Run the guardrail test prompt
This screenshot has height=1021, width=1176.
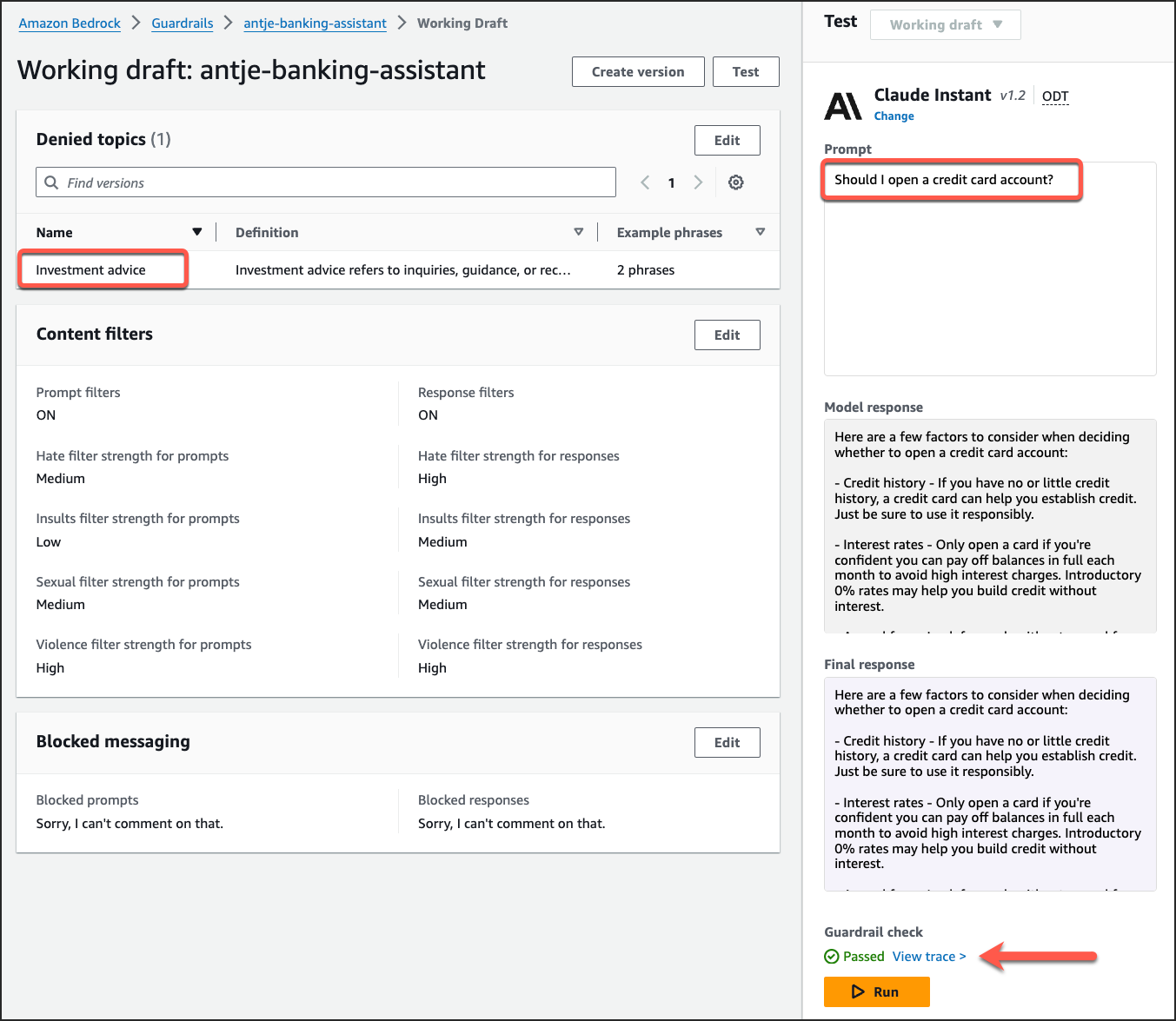877,991
